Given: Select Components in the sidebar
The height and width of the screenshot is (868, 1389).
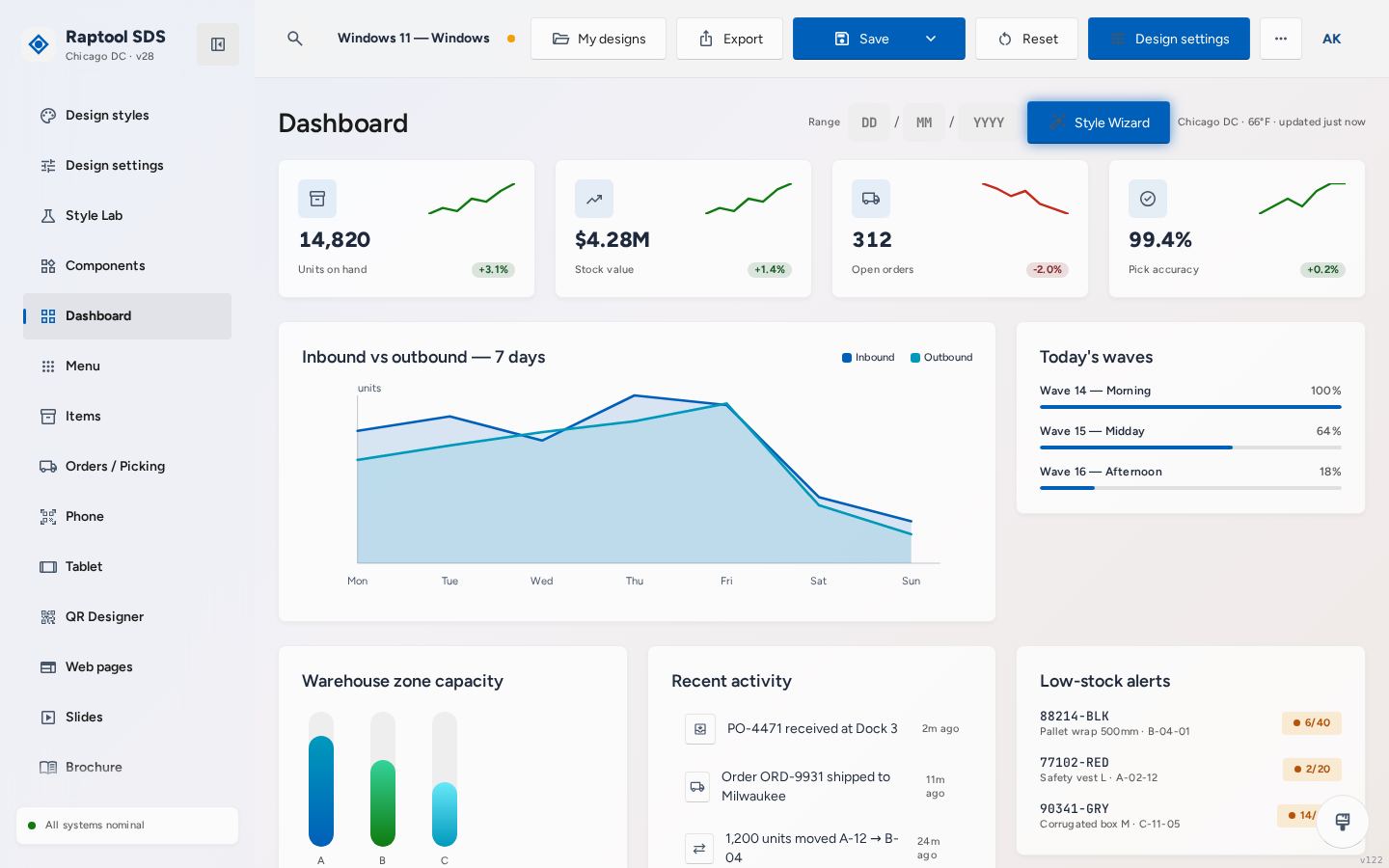Looking at the screenshot, I should [x=127, y=266].
